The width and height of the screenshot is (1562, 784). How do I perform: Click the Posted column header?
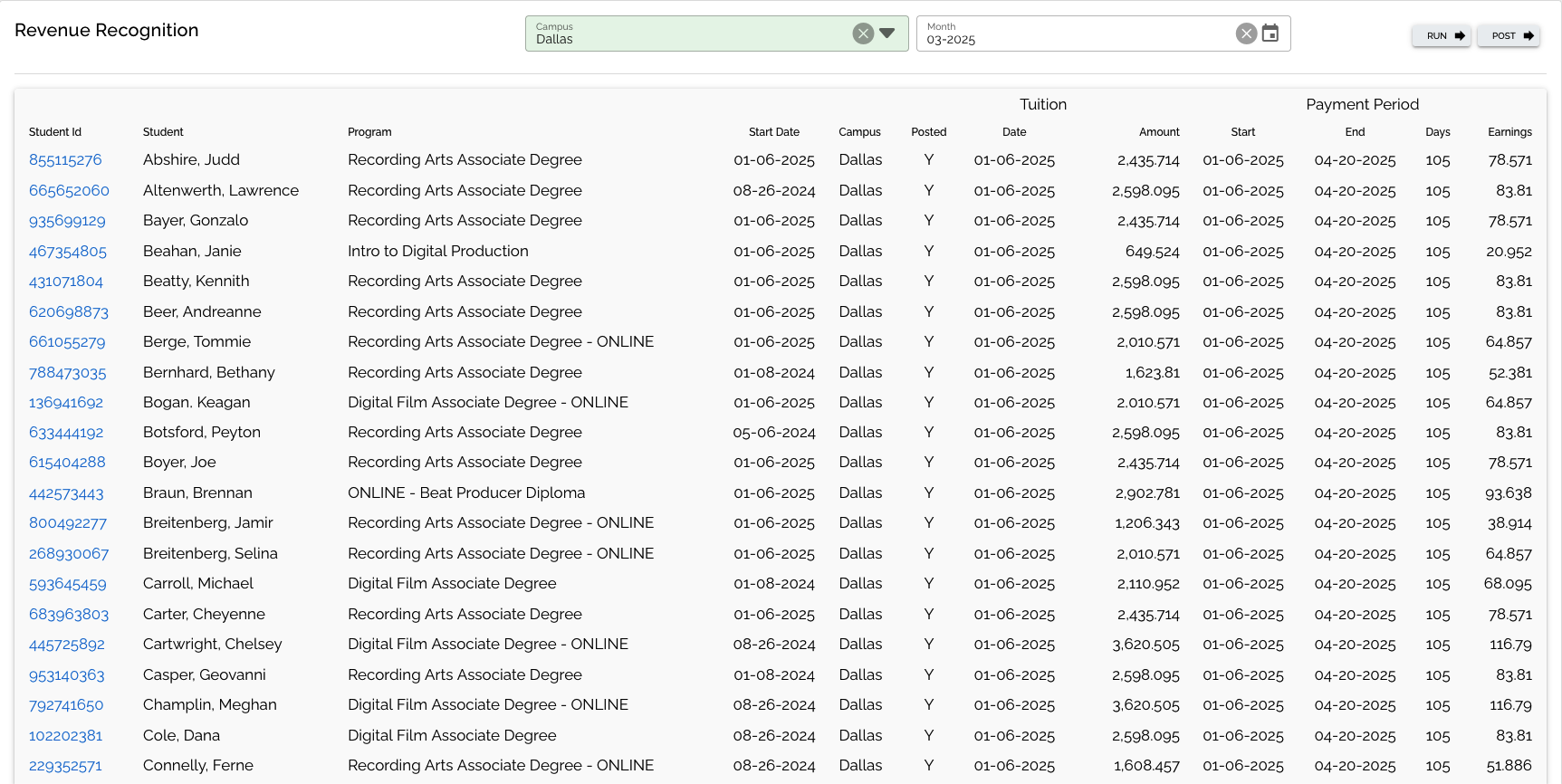pyautogui.click(x=929, y=132)
